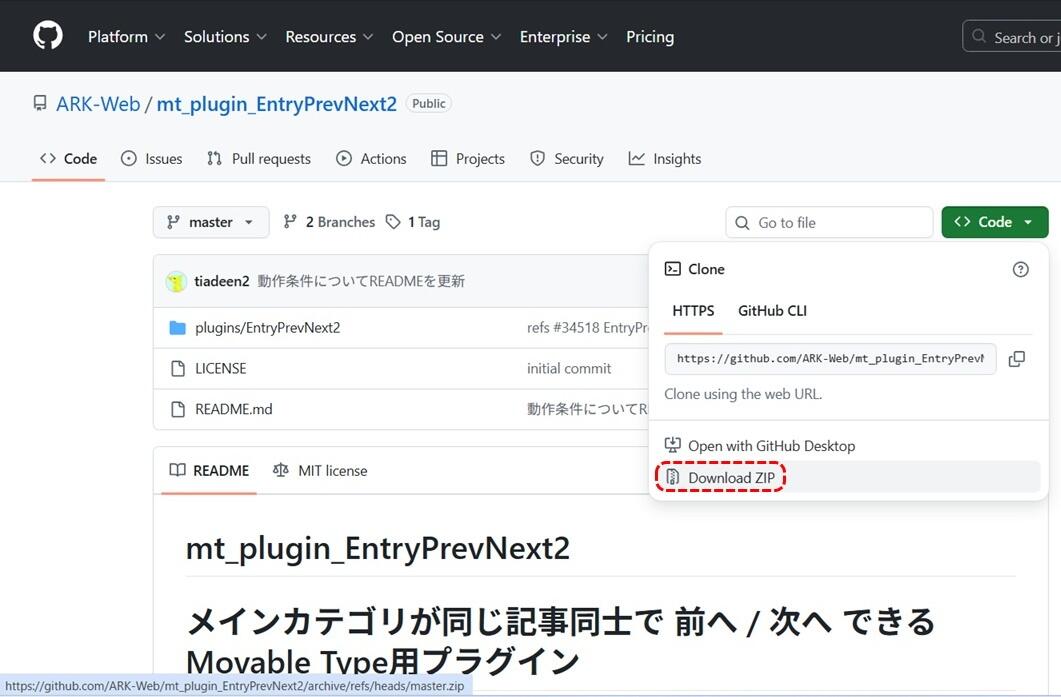1061x697 pixels.
Task: Copy the clone URL using the copy icon
Action: coord(1016,358)
